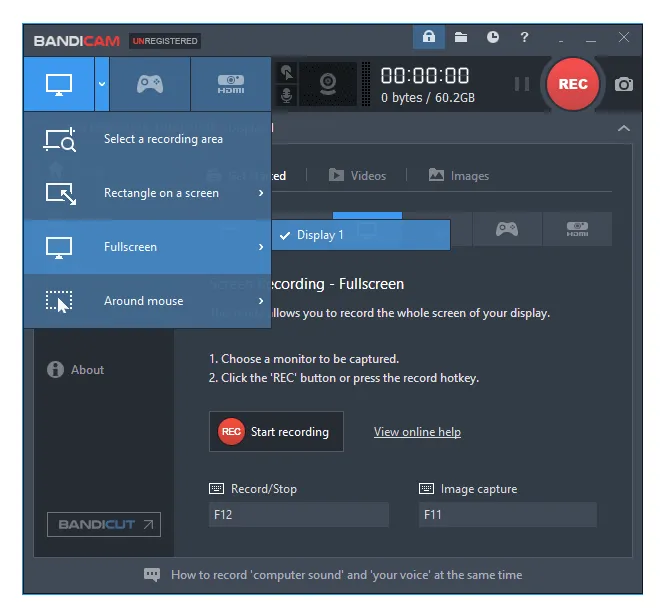Click the Fullscreen monitor icon in menu
This screenshot has height=612, width=669.
(x=59, y=248)
